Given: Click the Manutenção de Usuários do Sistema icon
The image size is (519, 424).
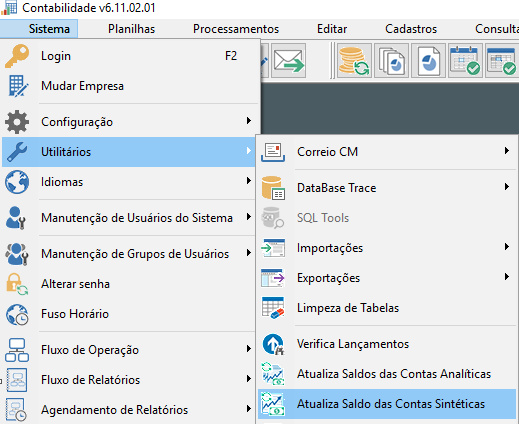Looking at the screenshot, I should (x=16, y=218).
